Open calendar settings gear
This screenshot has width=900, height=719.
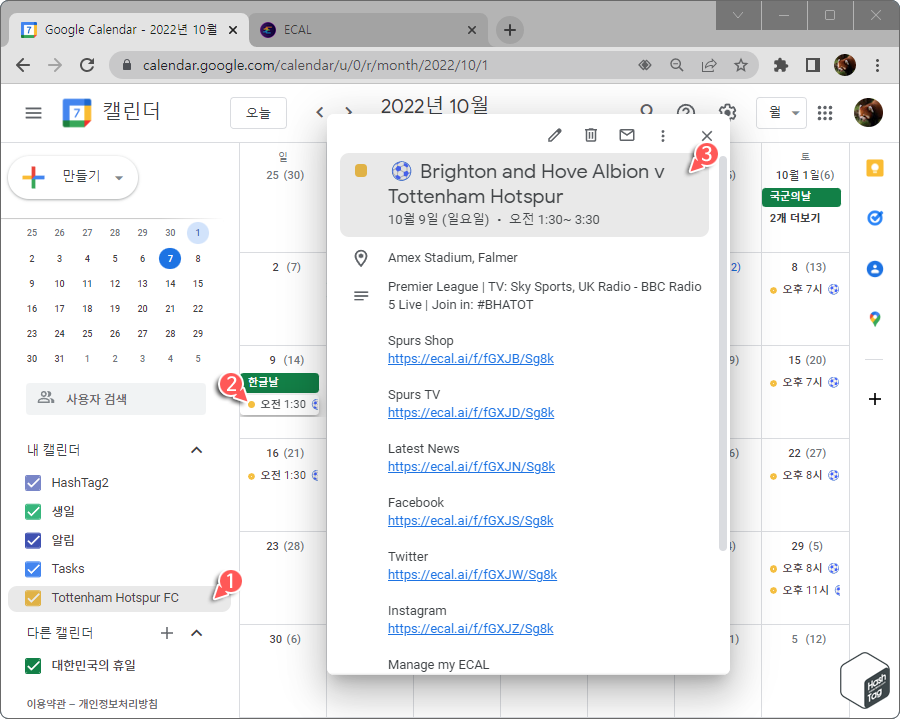click(729, 112)
